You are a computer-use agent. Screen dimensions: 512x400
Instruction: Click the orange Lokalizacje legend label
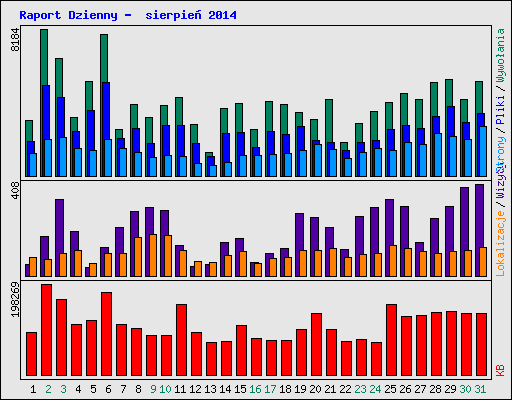tap(500, 244)
